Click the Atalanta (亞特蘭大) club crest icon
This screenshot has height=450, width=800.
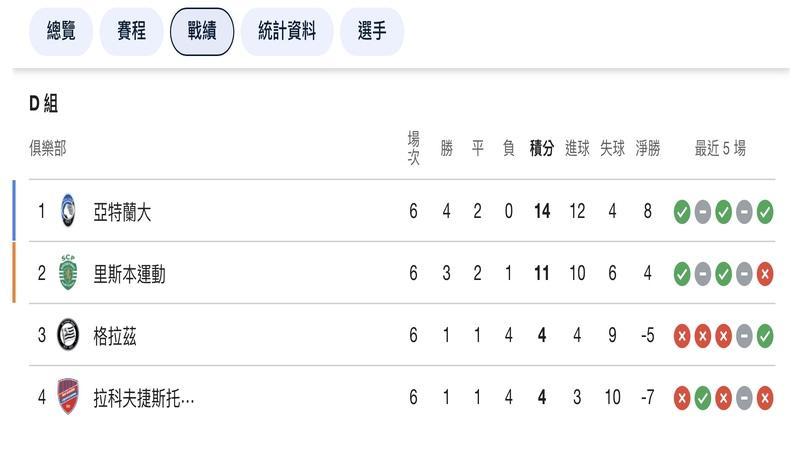click(68, 211)
